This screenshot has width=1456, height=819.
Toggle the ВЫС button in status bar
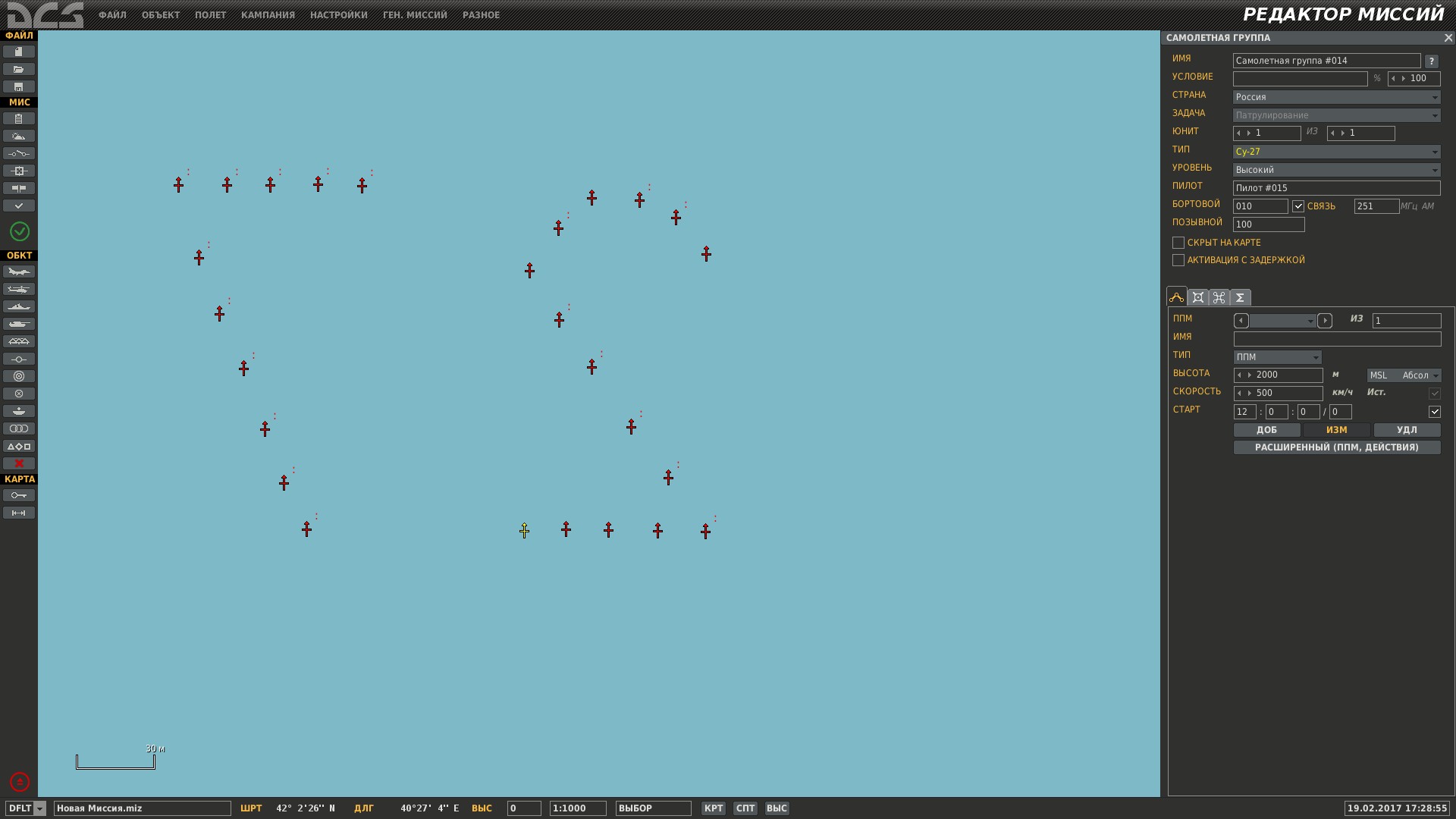(x=777, y=808)
